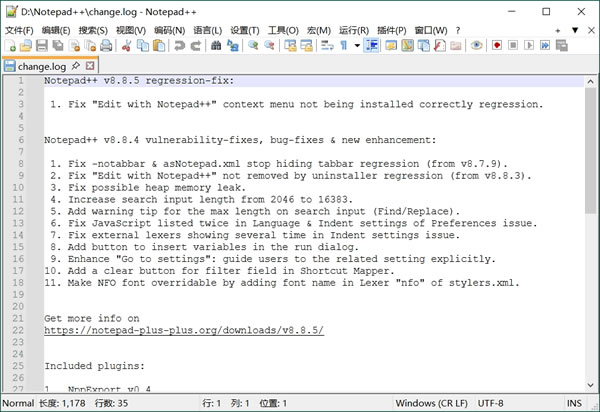
Task: Open the 宏(M) menu
Action: pyautogui.click(x=318, y=30)
